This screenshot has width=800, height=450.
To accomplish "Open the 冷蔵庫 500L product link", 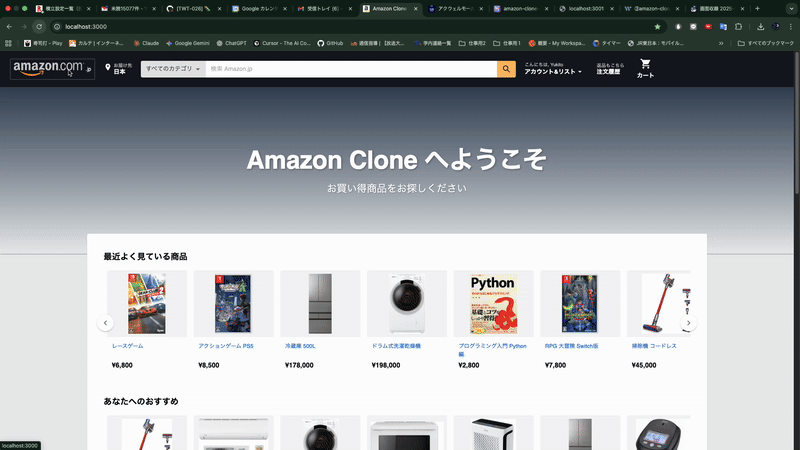I will (x=300, y=346).
